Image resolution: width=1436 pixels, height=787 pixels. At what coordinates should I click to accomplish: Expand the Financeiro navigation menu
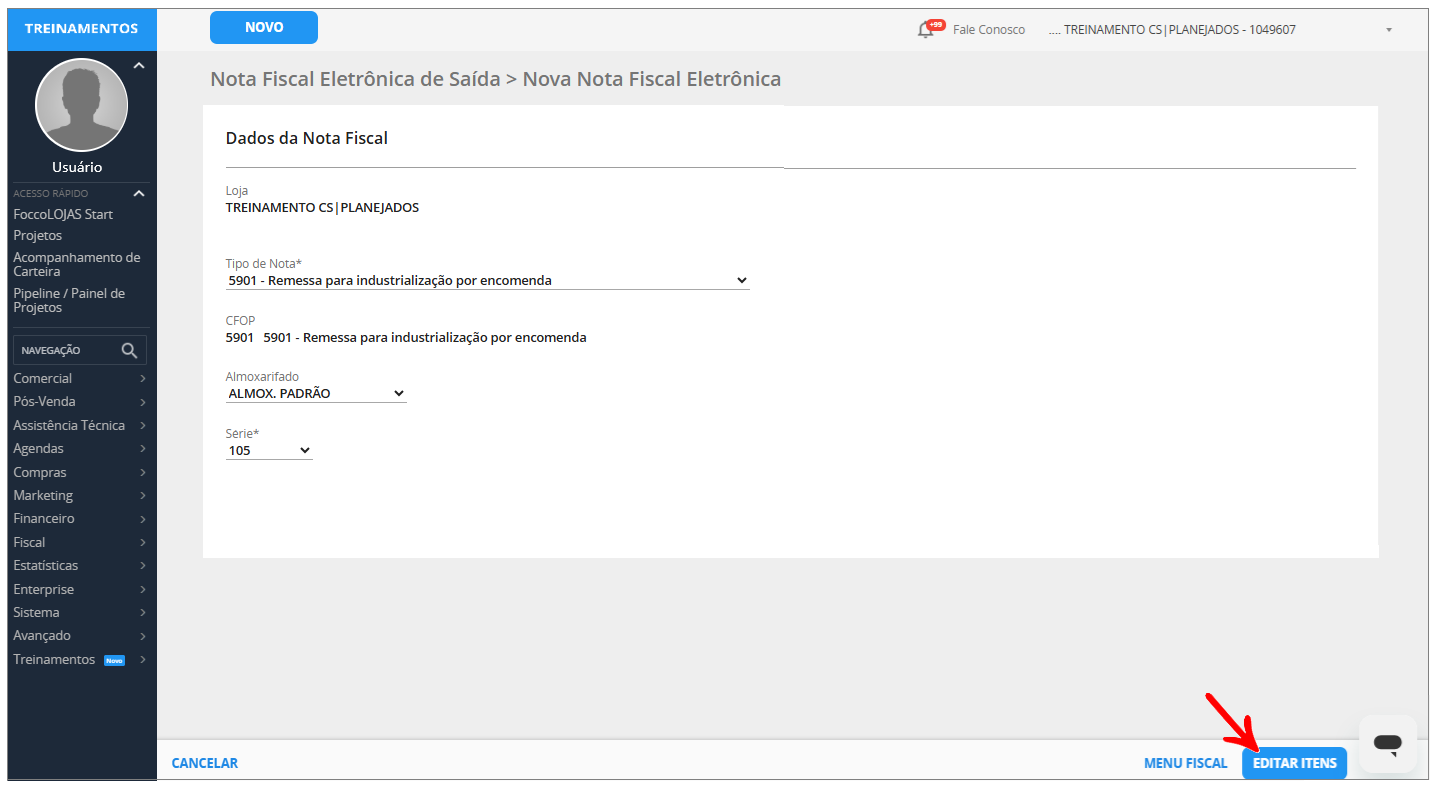(x=80, y=519)
